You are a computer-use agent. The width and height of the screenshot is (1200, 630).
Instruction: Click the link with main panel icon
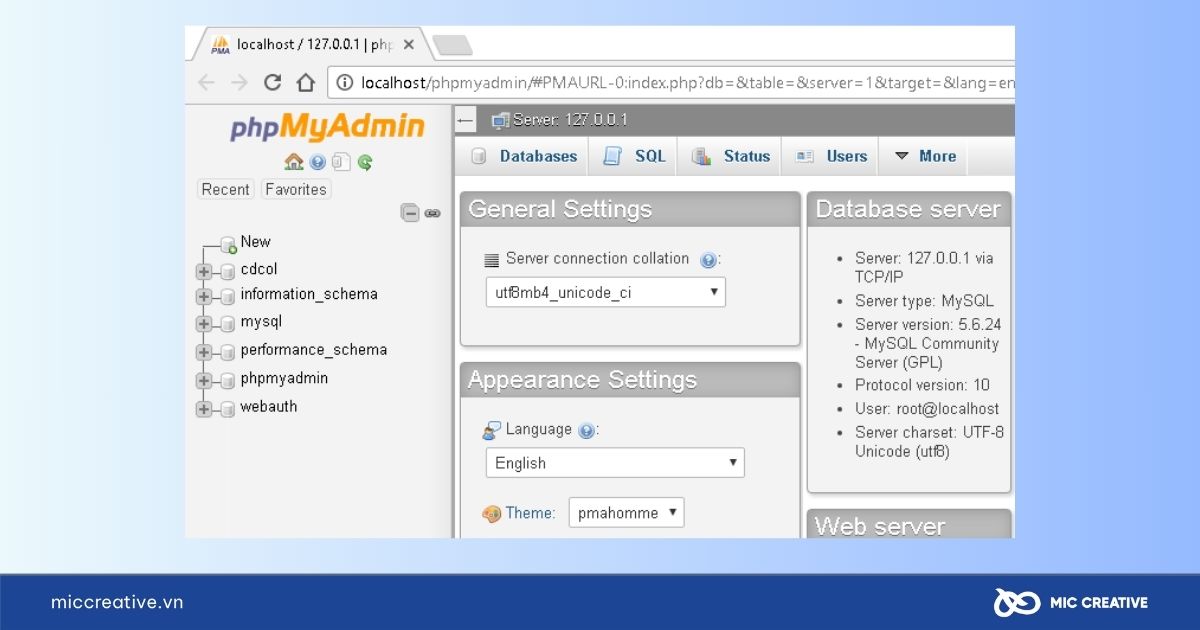(432, 213)
